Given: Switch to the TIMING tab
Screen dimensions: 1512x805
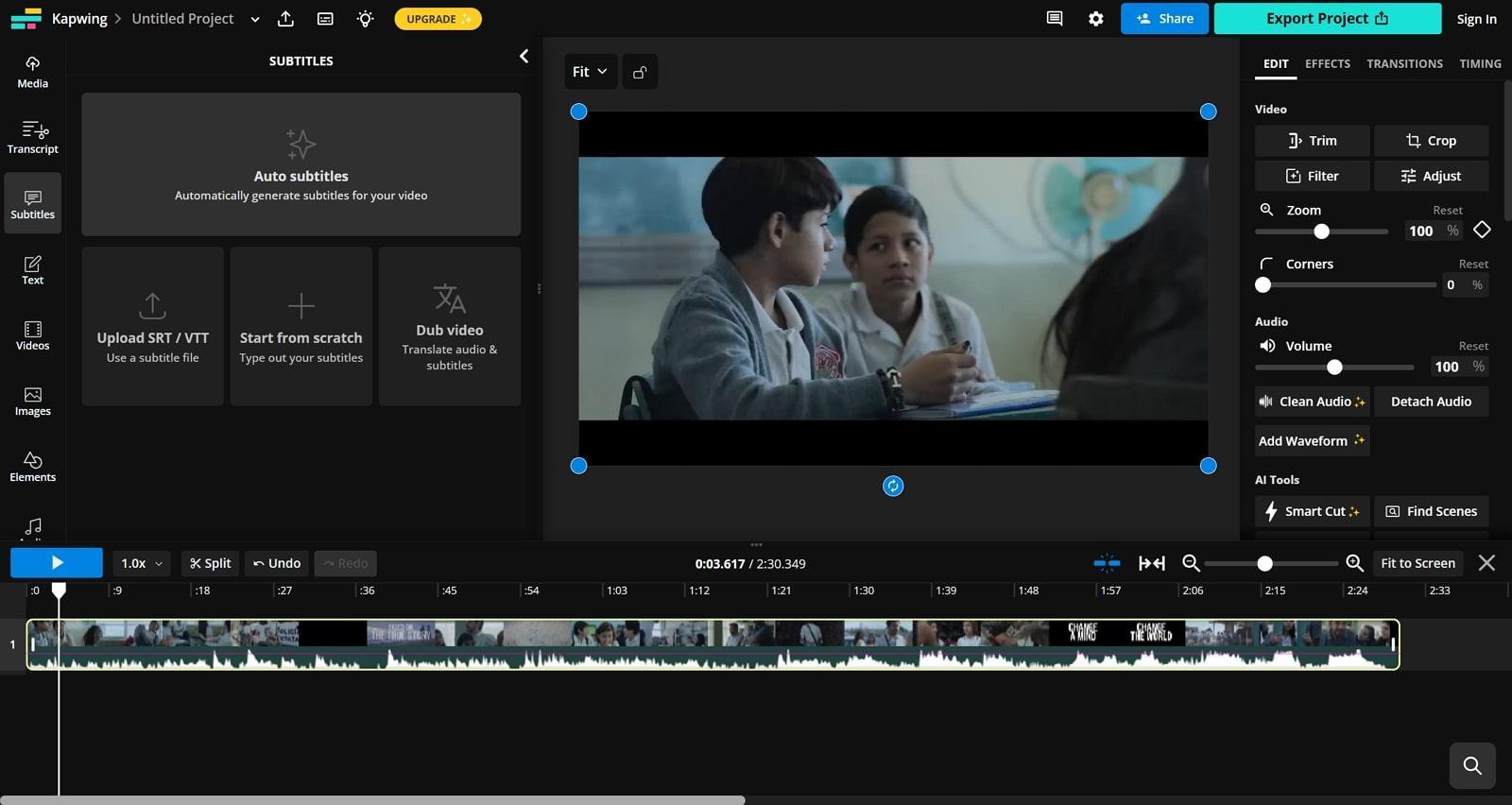Looking at the screenshot, I should coord(1480,63).
